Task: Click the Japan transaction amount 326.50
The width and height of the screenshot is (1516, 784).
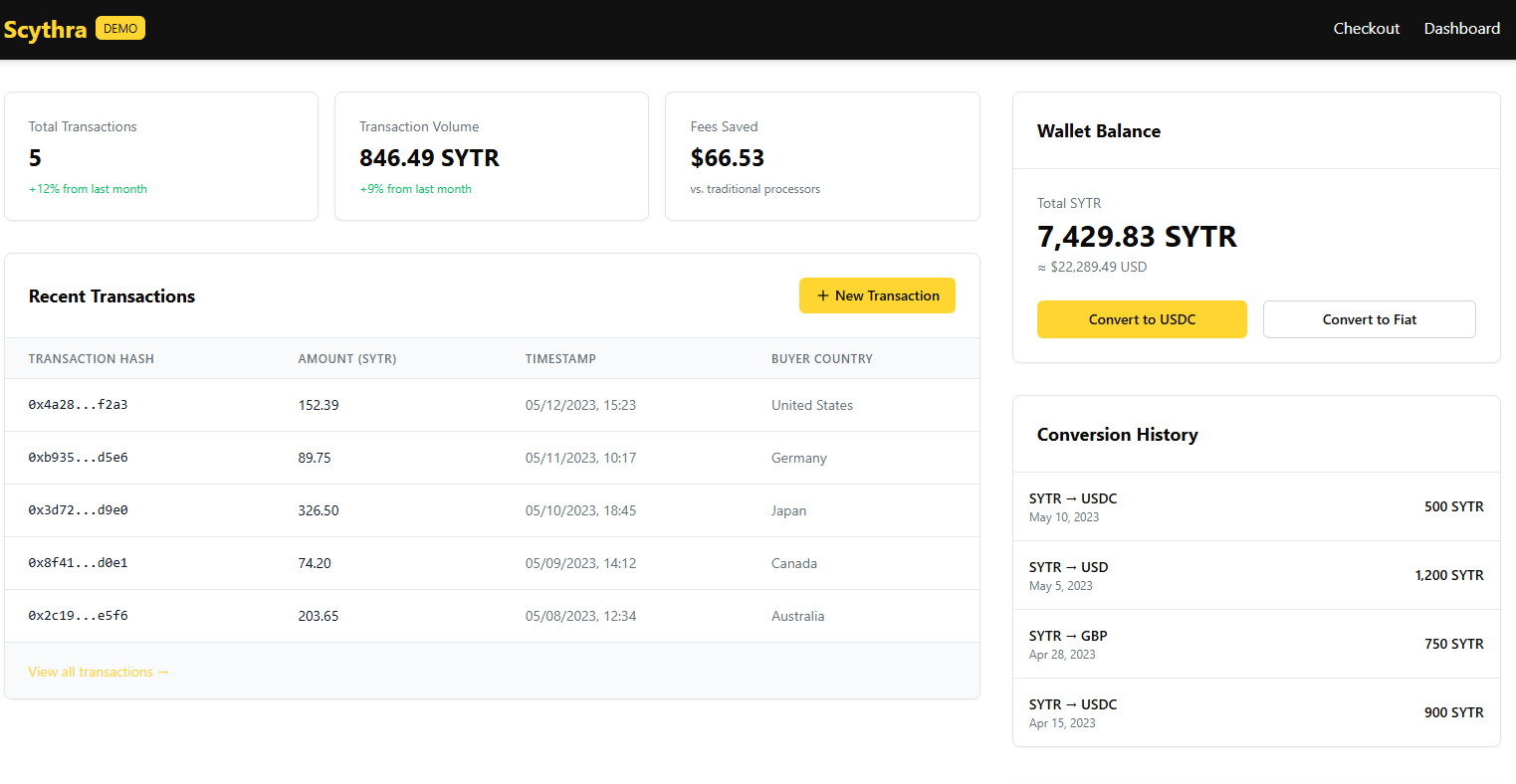Action: [319, 510]
